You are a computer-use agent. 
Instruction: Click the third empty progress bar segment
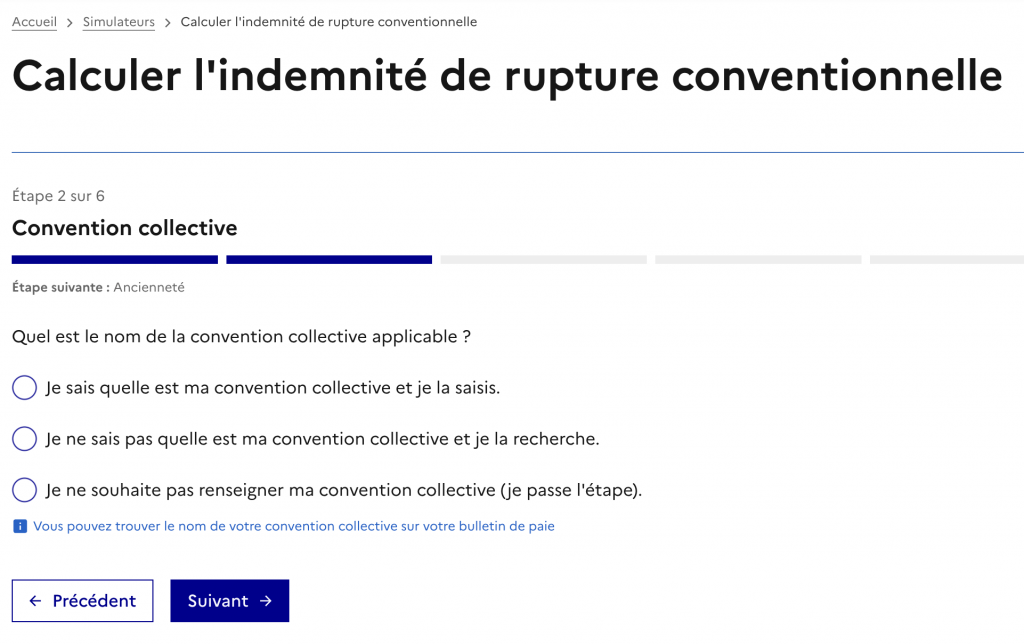(542, 259)
